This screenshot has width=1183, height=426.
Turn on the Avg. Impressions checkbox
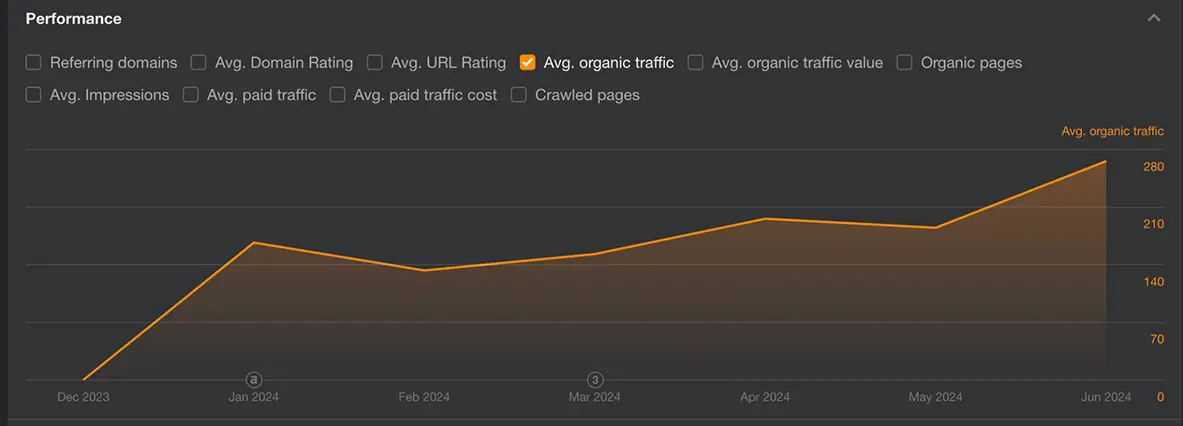tap(34, 95)
